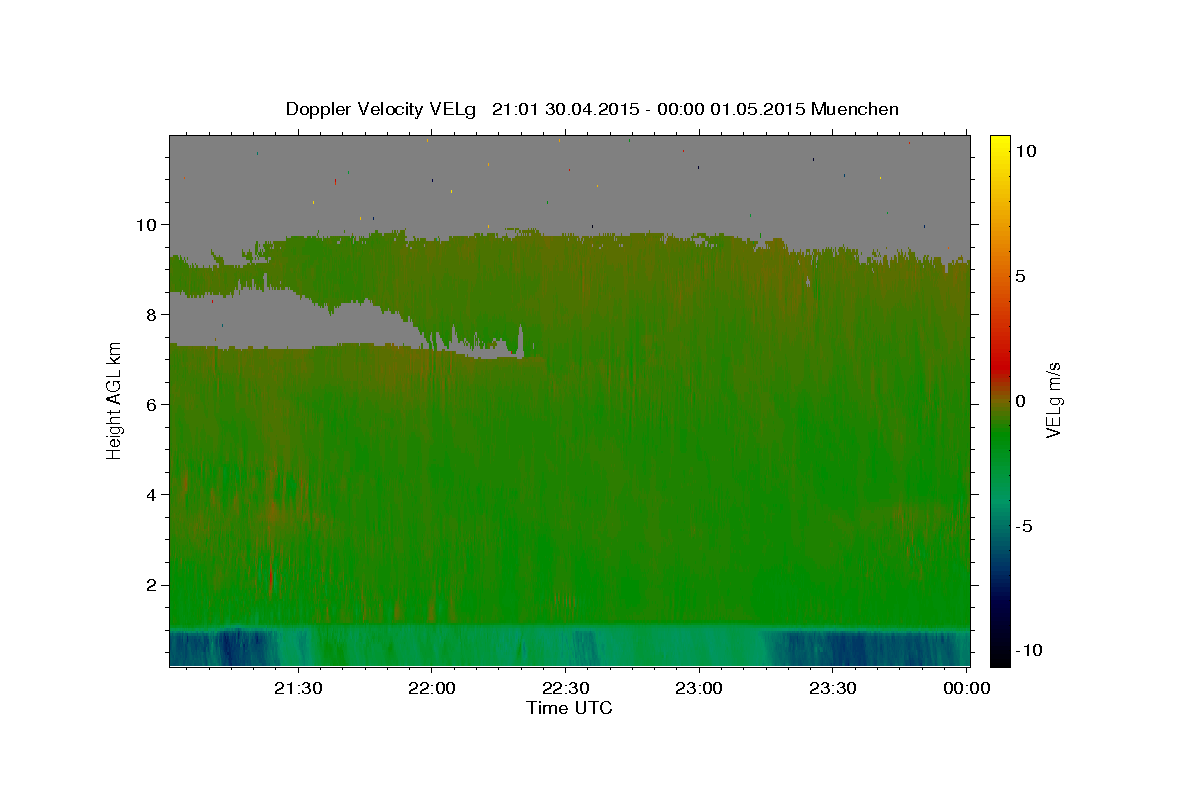Image resolution: width=1200 pixels, height=800 pixels.
Task: Select the 'Time UTC' x-axis label
Action: 569,708
